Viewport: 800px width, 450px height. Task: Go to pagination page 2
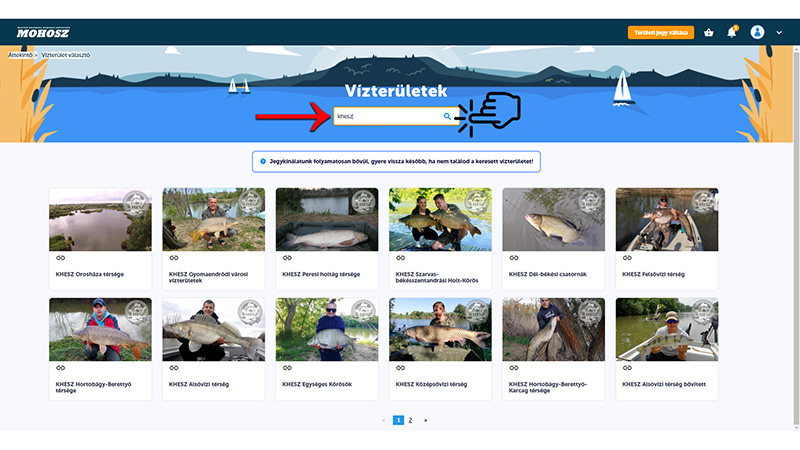coord(410,420)
